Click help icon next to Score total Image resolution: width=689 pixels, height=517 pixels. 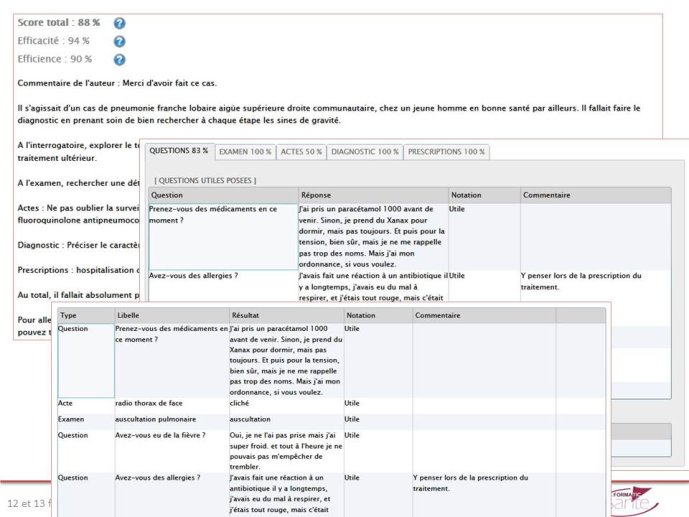pyautogui.click(x=120, y=23)
